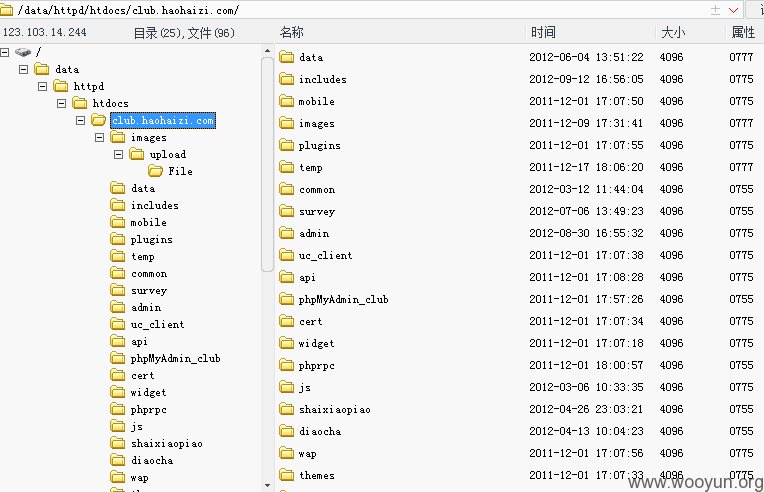
Task: Select admin folder in the tree
Action: 146,307
